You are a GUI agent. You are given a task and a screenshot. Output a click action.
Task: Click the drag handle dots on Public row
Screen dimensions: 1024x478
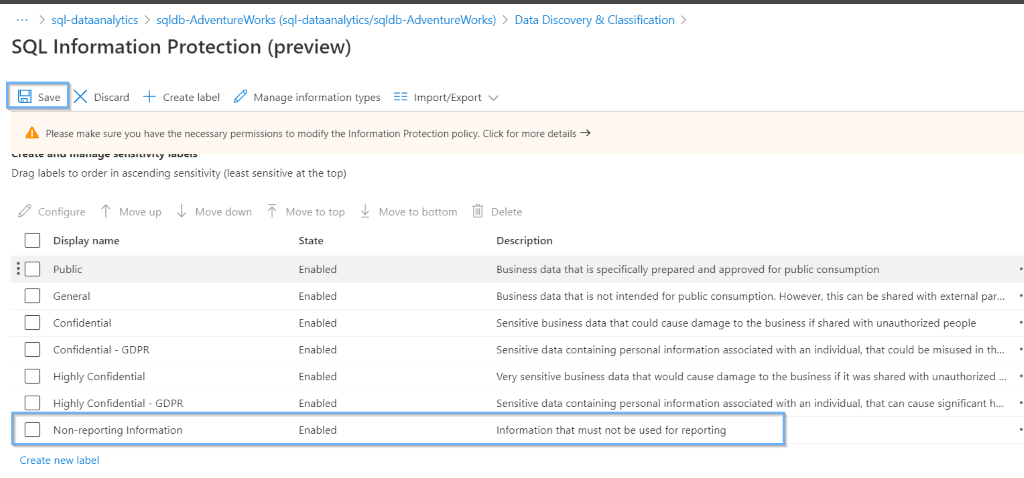click(x=18, y=268)
